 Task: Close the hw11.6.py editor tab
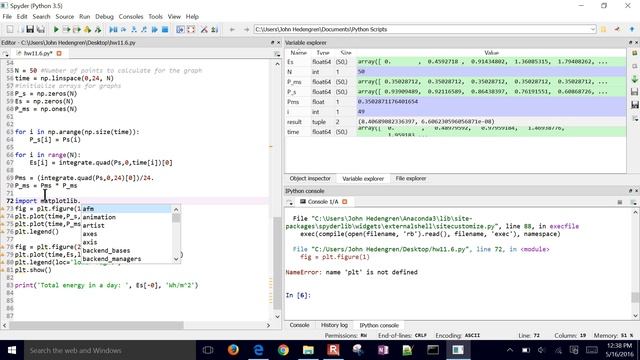click(x=59, y=53)
